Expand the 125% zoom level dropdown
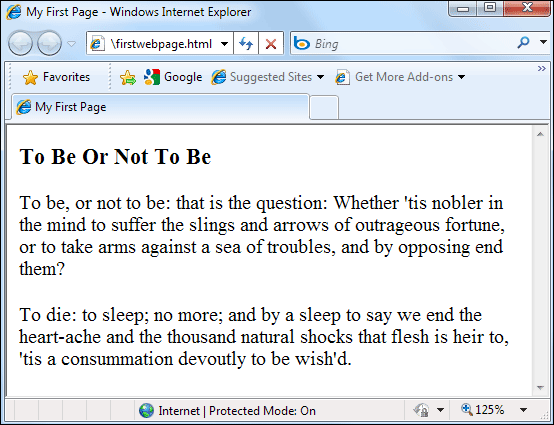Screen dimensions: 554x425 pyautogui.click(x=524, y=410)
